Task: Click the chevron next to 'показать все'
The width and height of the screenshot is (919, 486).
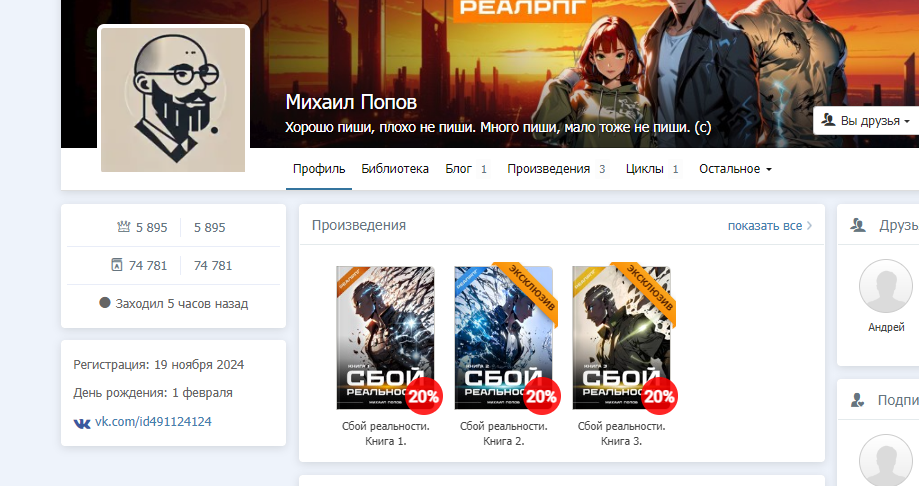Action: [809, 226]
